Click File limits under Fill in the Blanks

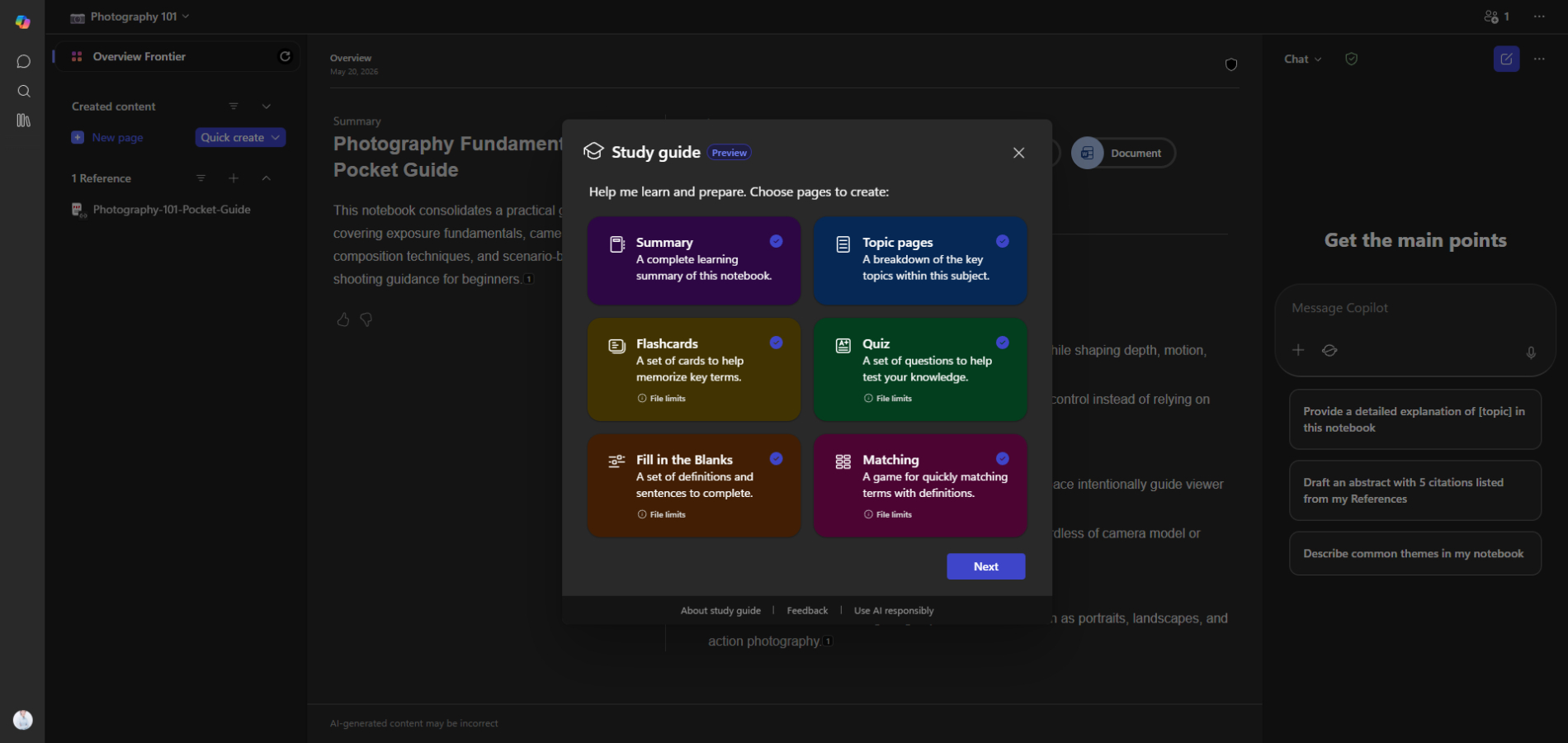[661, 515]
